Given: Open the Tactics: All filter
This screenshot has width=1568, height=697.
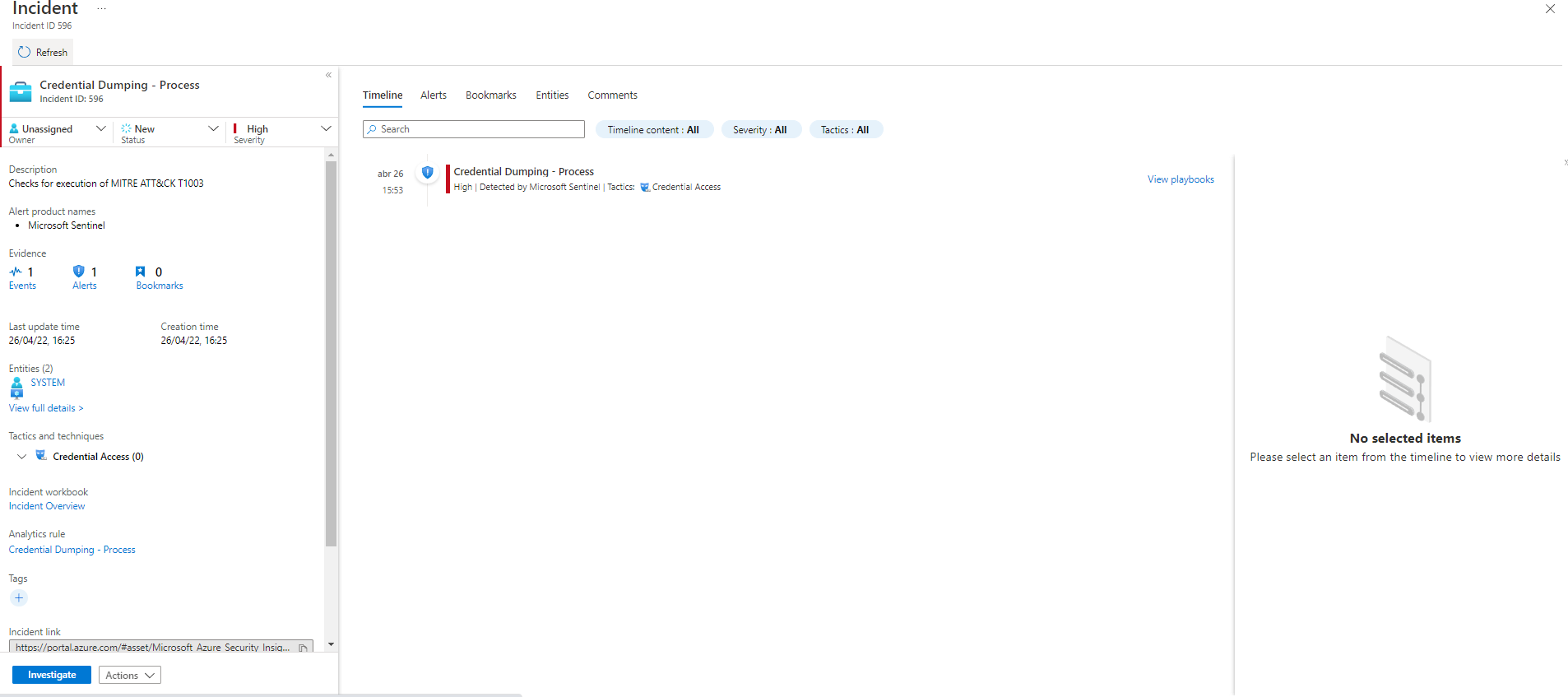Looking at the screenshot, I should pos(845,130).
